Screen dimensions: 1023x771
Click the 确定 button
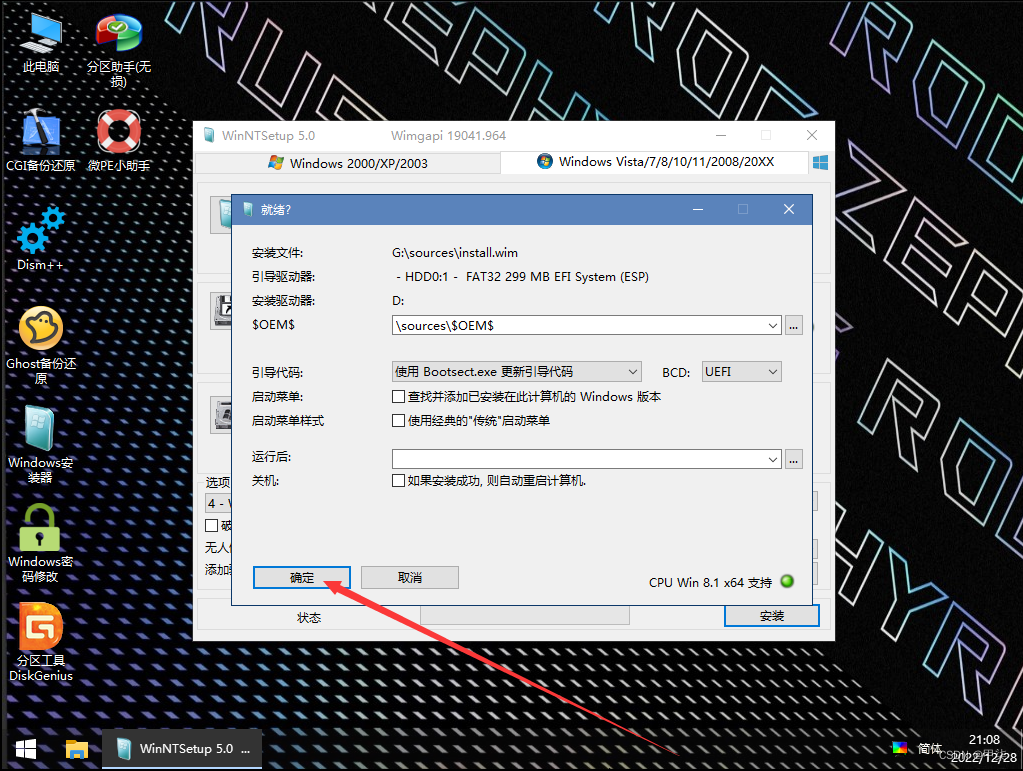click(x=301, y=578)
